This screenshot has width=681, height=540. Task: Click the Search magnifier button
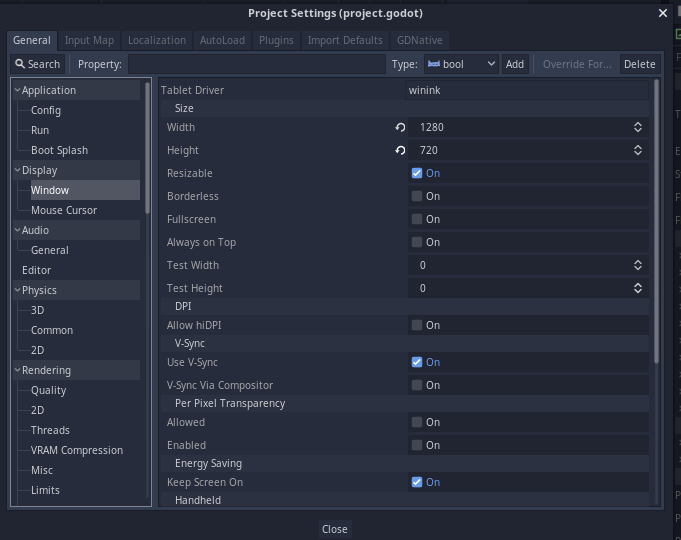coord(38,64)
